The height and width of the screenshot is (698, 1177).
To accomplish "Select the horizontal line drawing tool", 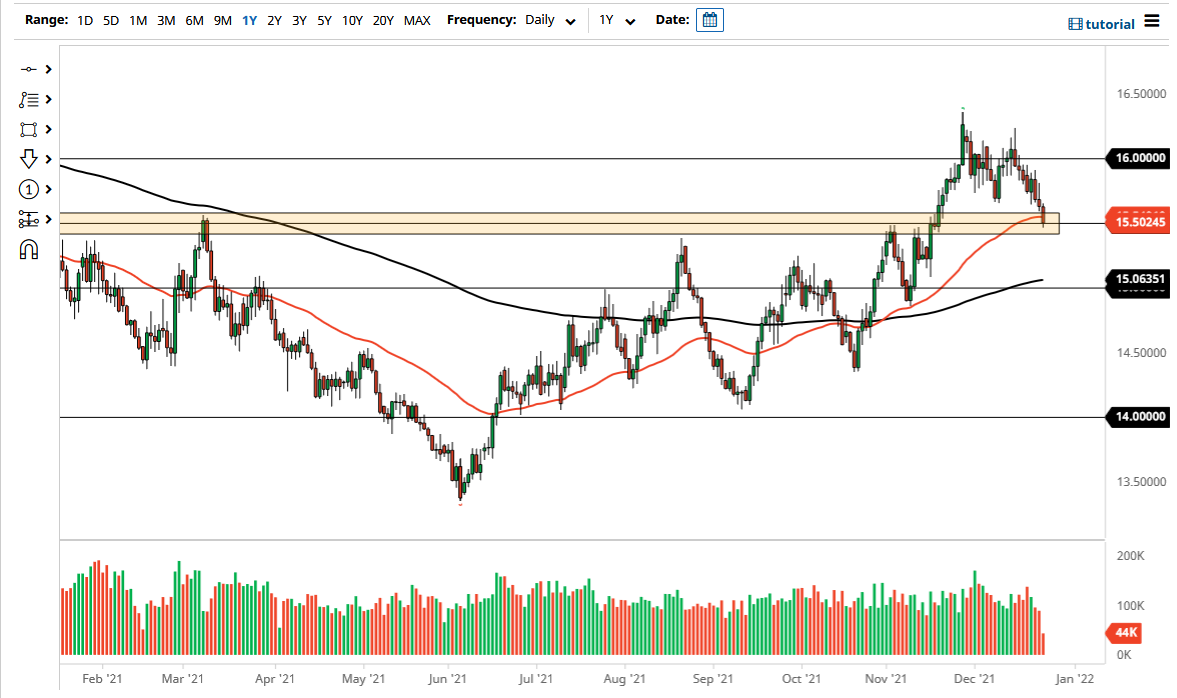I will point(29,69).
